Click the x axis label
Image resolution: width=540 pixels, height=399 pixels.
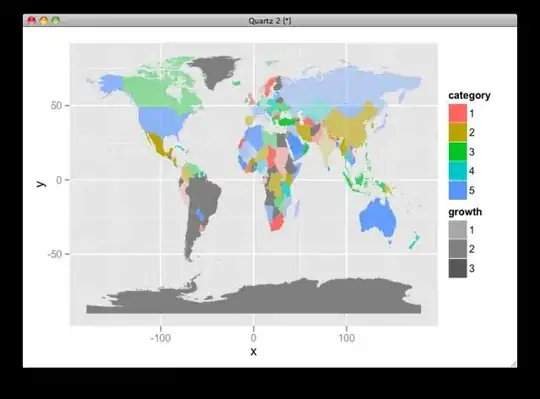click(253, 351)
